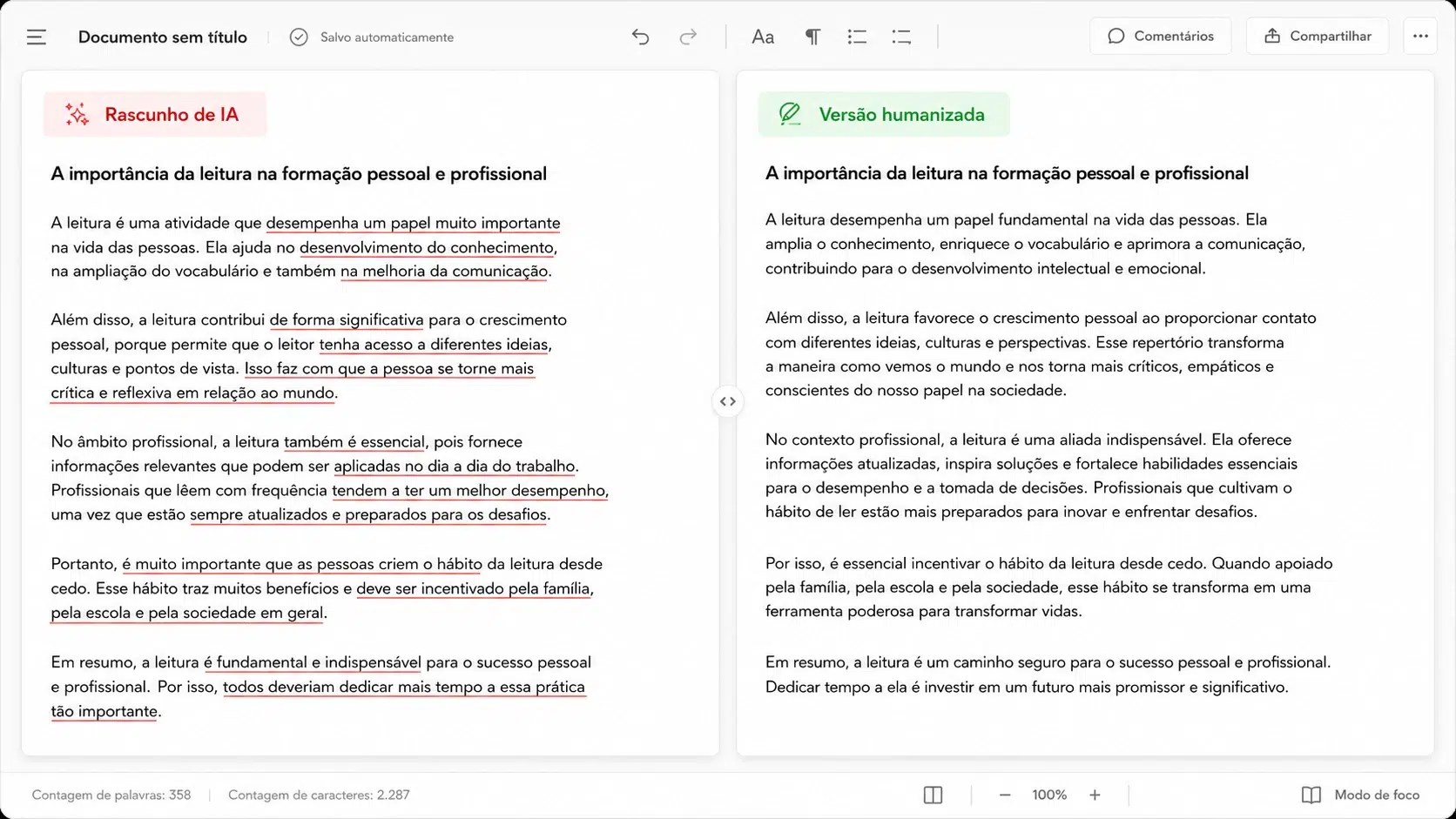Click Contagem de palavras: 358
This screenshot has width=1456, height=819.
point(111,795)
